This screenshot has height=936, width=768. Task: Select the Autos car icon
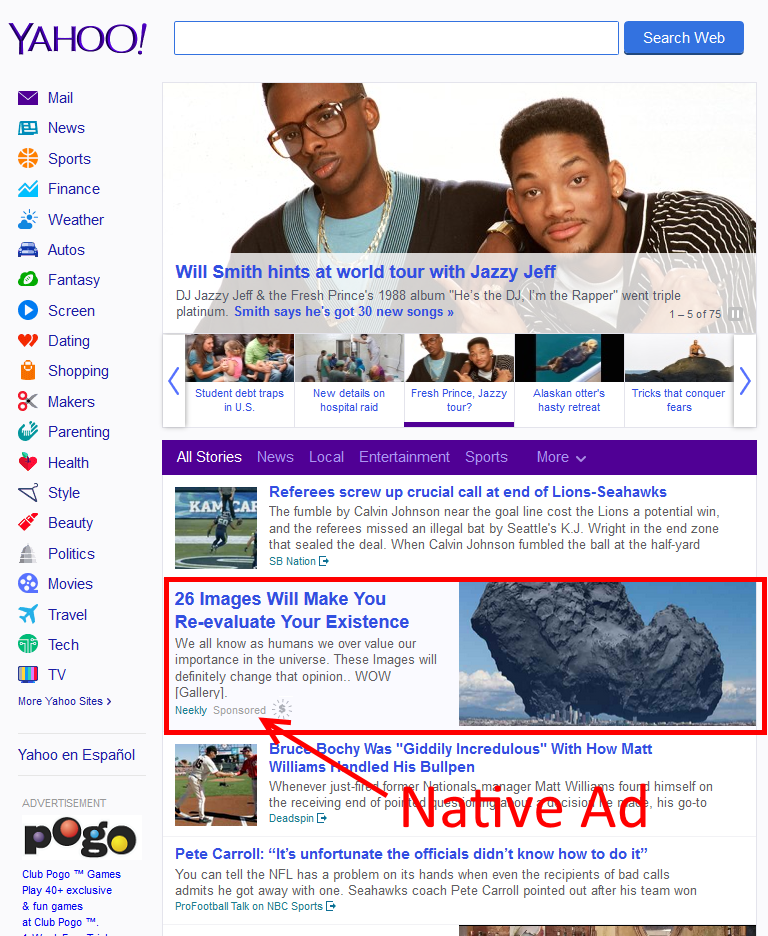[28, 250]
